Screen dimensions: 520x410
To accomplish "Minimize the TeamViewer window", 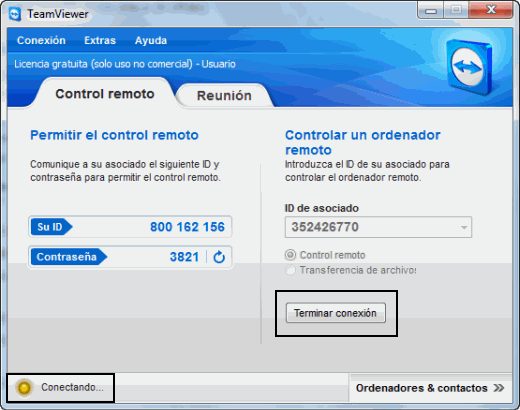I will [430, 10].
